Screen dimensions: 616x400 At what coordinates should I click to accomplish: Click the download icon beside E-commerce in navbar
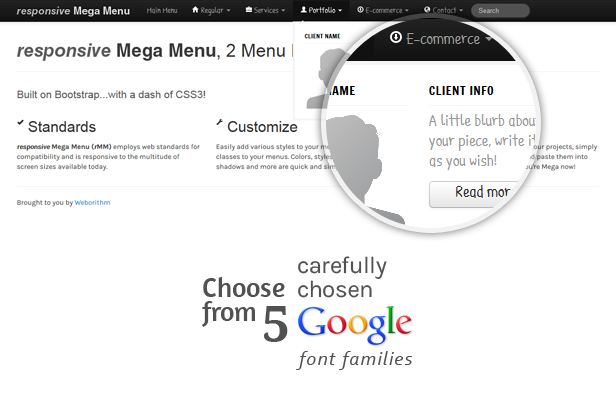coord(360,10)
